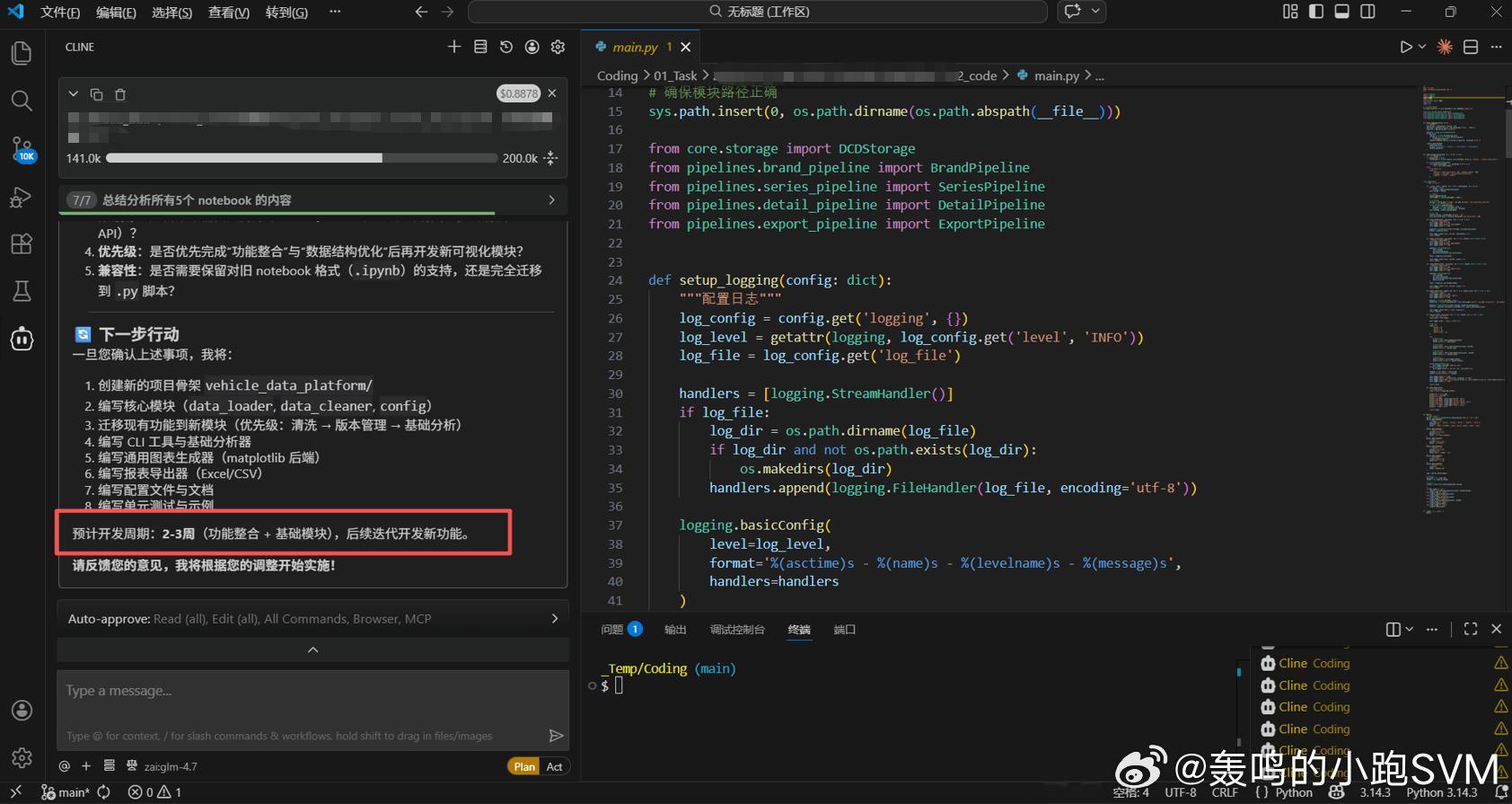Switch Cline to Plan mode
Screen dimensions: 1512x804
pyautogui.click(x=525, y=766)
